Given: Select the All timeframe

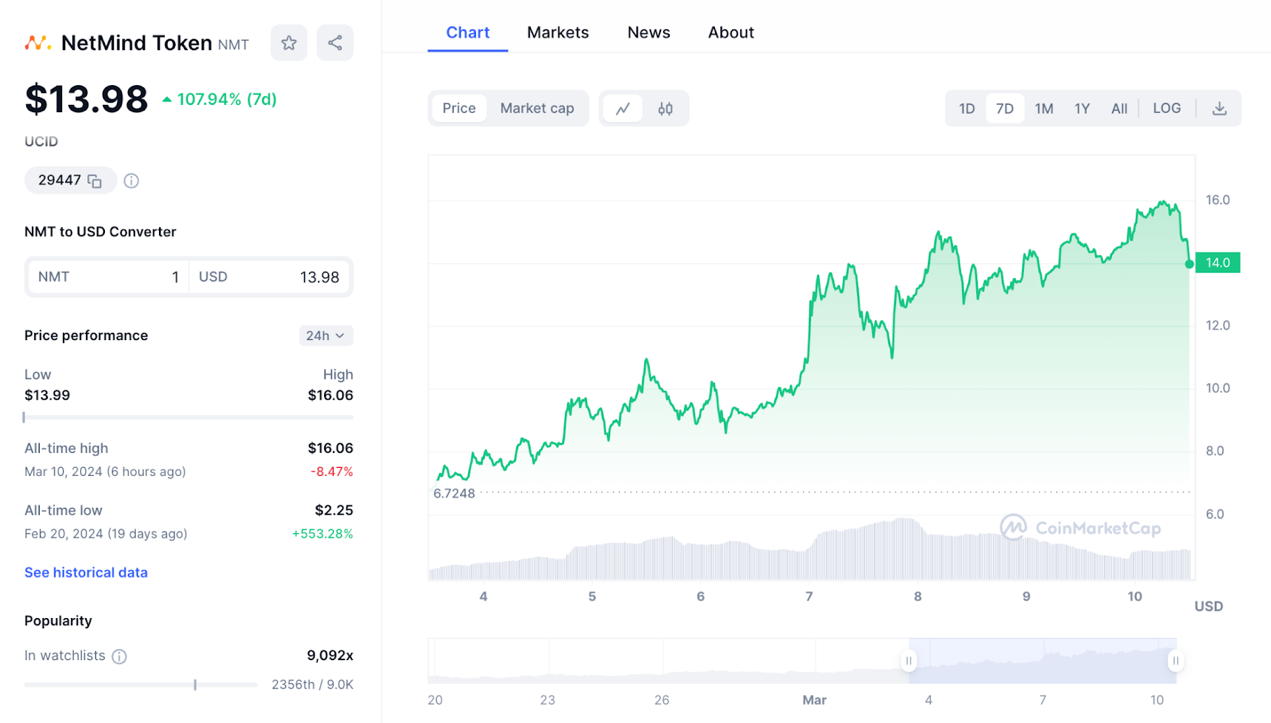Looking at the screenshot, I should (x=1119, y=108).
